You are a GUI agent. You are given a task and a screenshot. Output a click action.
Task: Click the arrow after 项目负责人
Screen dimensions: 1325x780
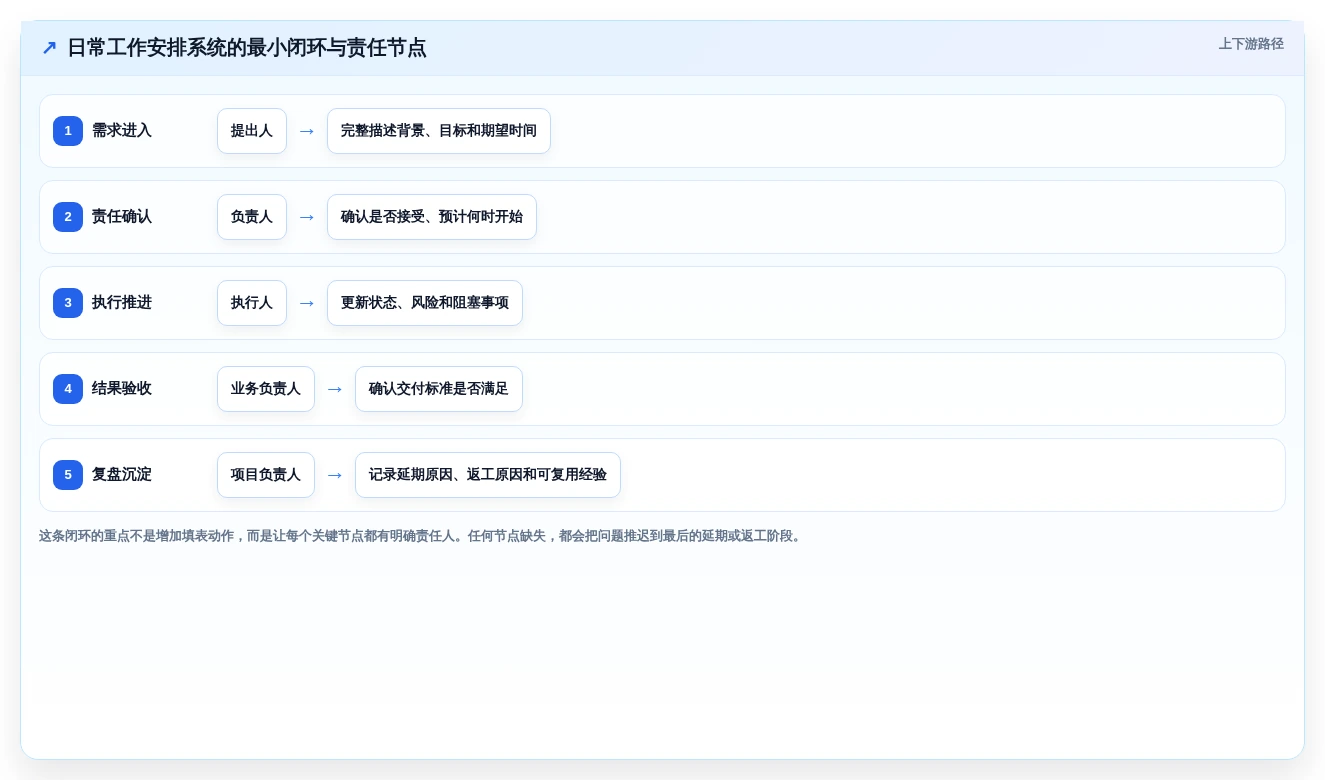tap(335, 475)
